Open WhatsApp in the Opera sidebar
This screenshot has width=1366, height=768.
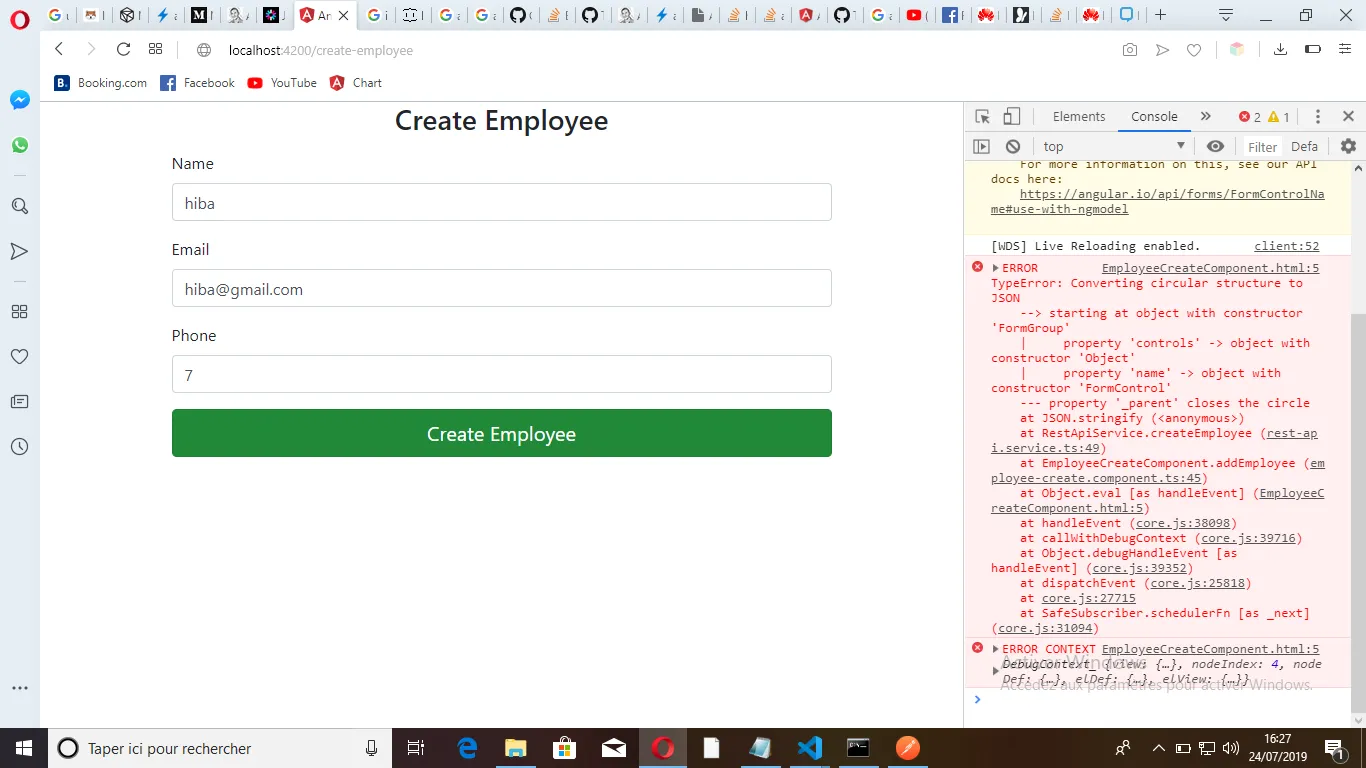pyautogui.click(x=20, y=145)
